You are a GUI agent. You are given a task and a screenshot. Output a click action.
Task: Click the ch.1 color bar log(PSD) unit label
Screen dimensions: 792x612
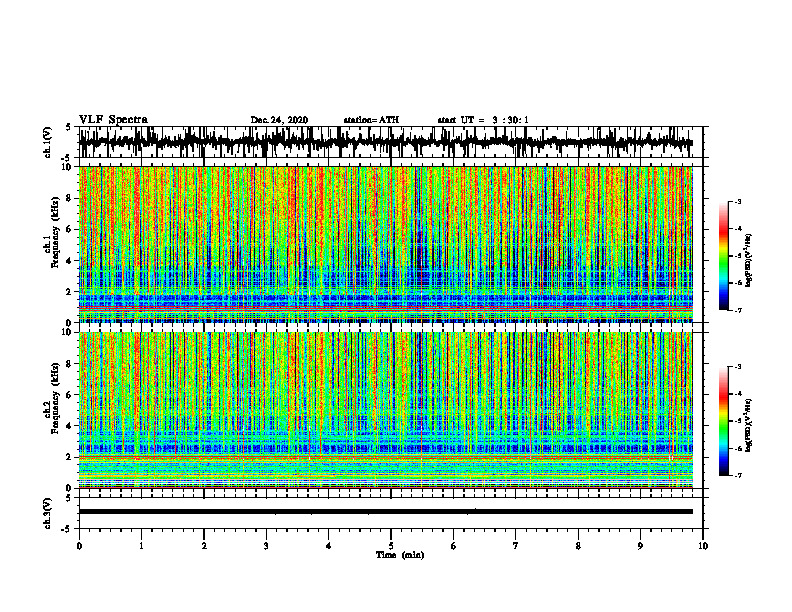(x=748, y=261)
